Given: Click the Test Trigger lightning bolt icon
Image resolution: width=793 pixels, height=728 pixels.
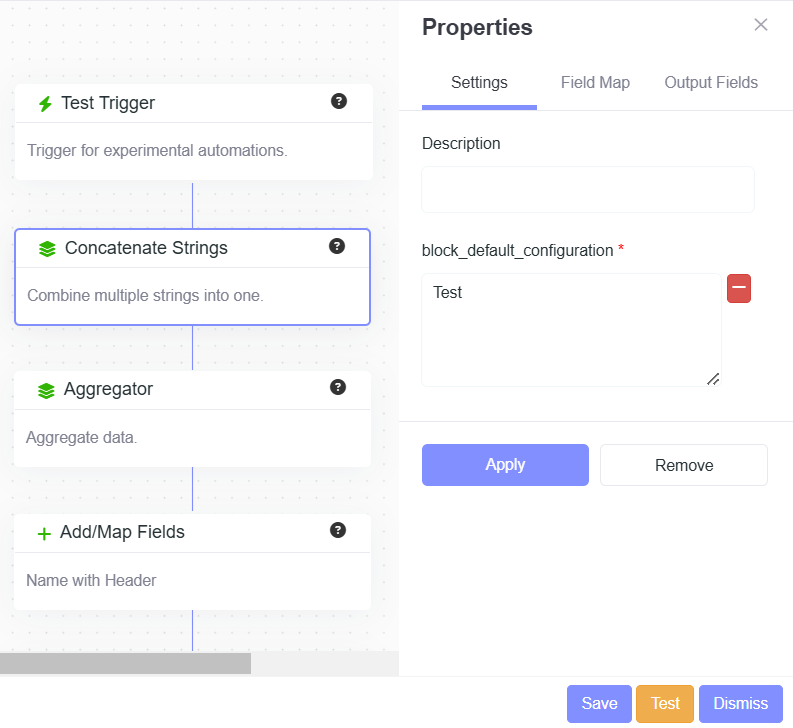Looking at the screenshot, I should tap(44, 104).
